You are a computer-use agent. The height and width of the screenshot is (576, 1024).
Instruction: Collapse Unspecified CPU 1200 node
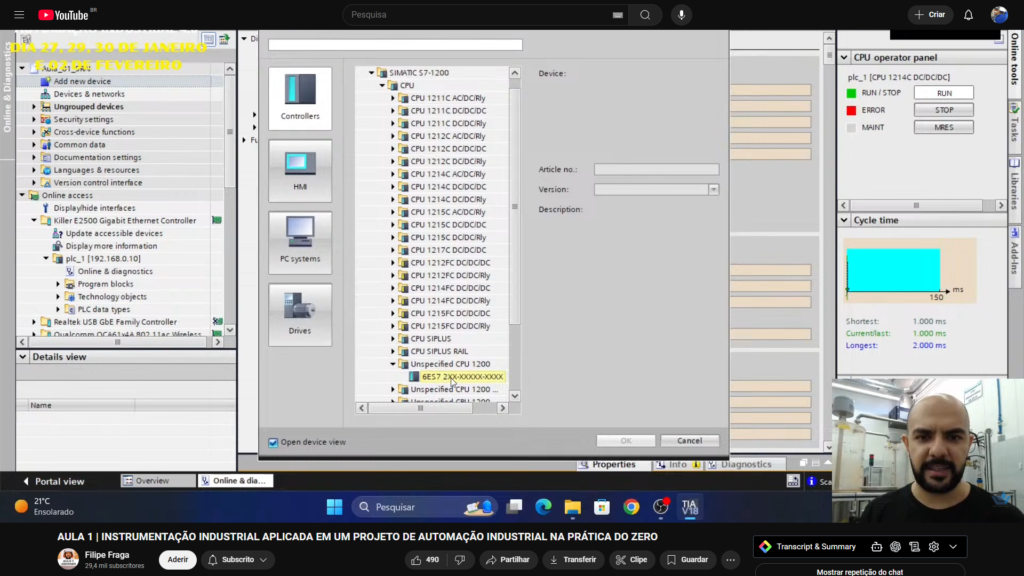(x=393, y=364)
